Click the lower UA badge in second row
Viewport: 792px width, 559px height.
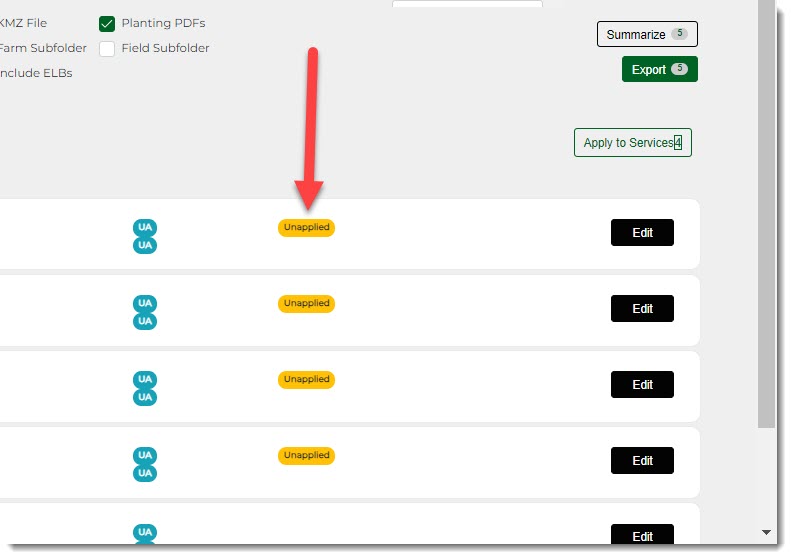click(x=145, y=321)
